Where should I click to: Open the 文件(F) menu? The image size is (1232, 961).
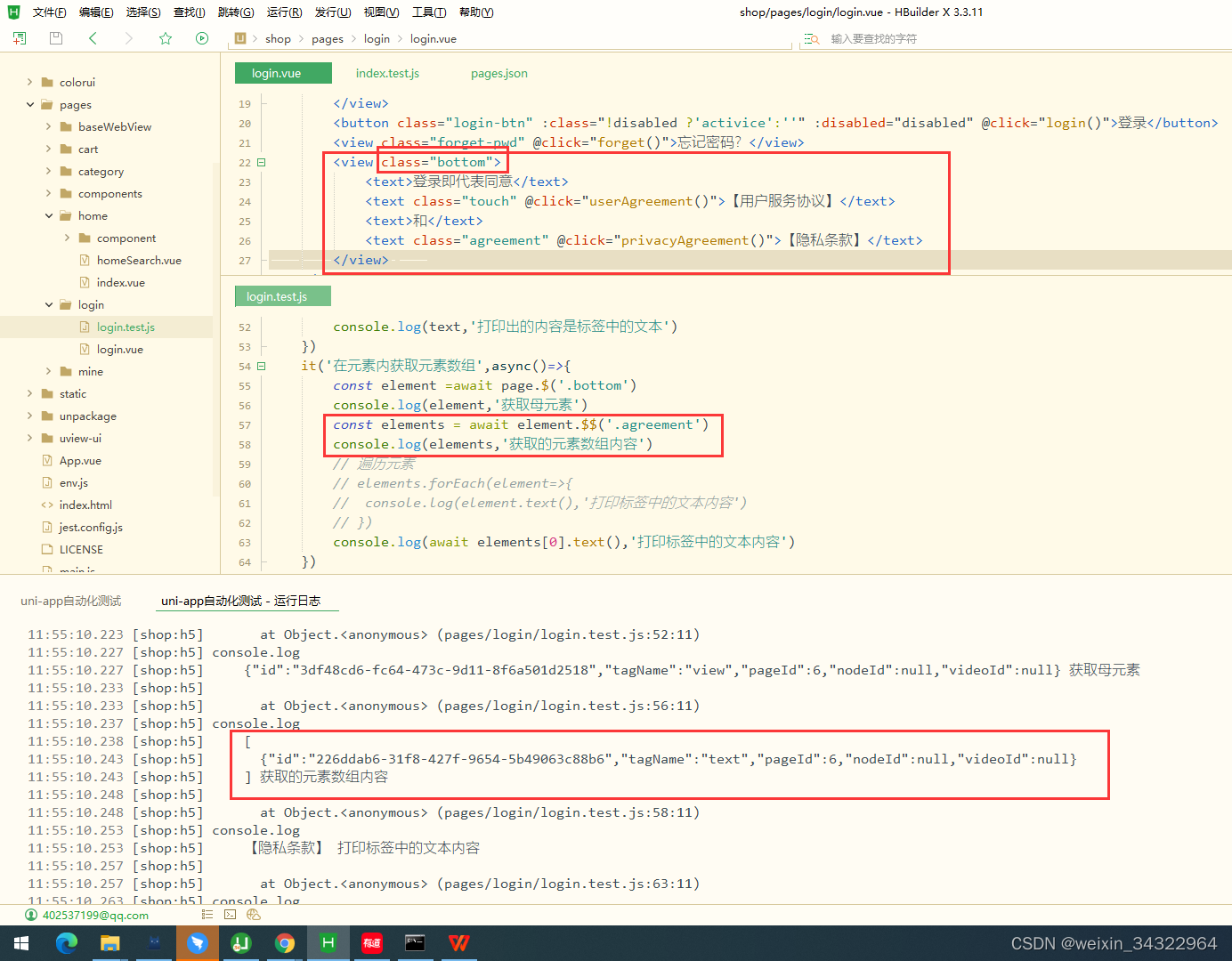[49, 12]
